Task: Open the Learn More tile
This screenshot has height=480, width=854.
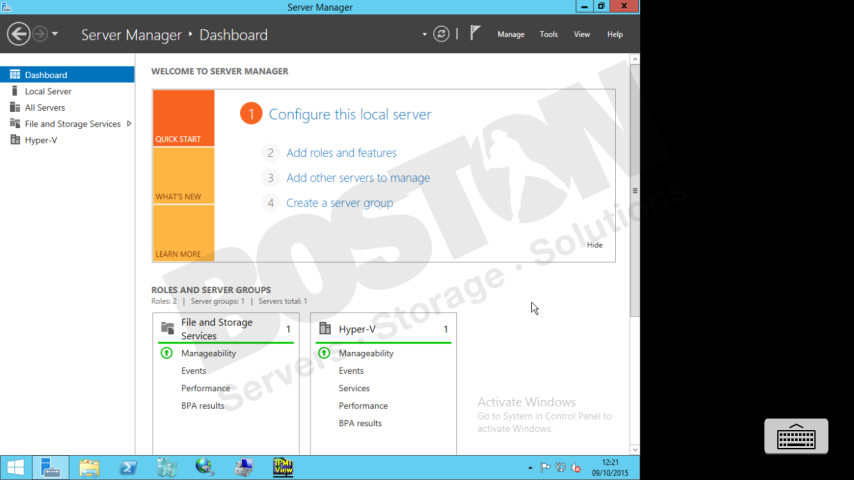Action: pyautogui.click(x=184, y=233)
